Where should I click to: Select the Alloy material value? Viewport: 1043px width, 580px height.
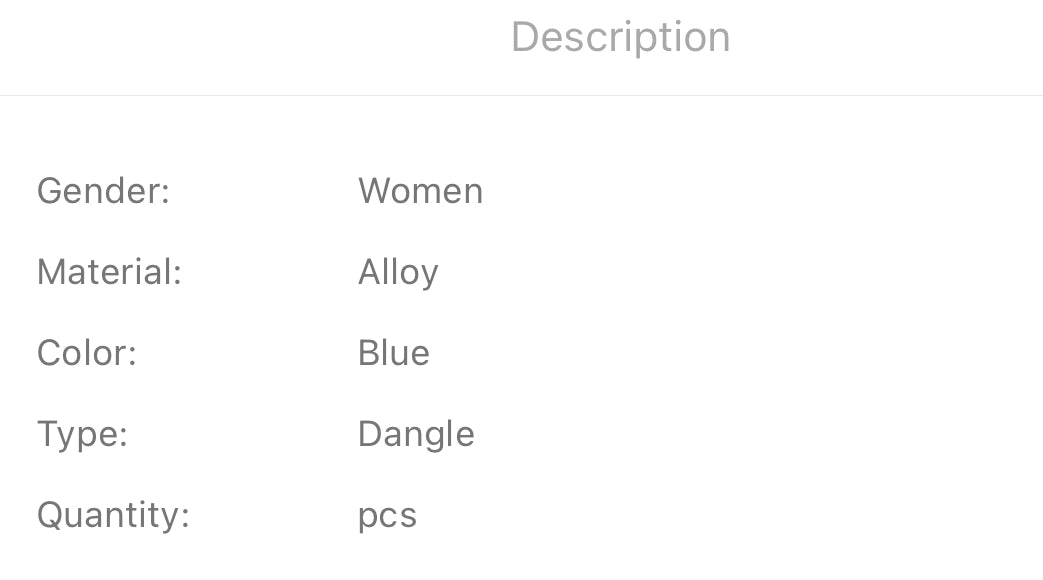(x=398, y=273)
